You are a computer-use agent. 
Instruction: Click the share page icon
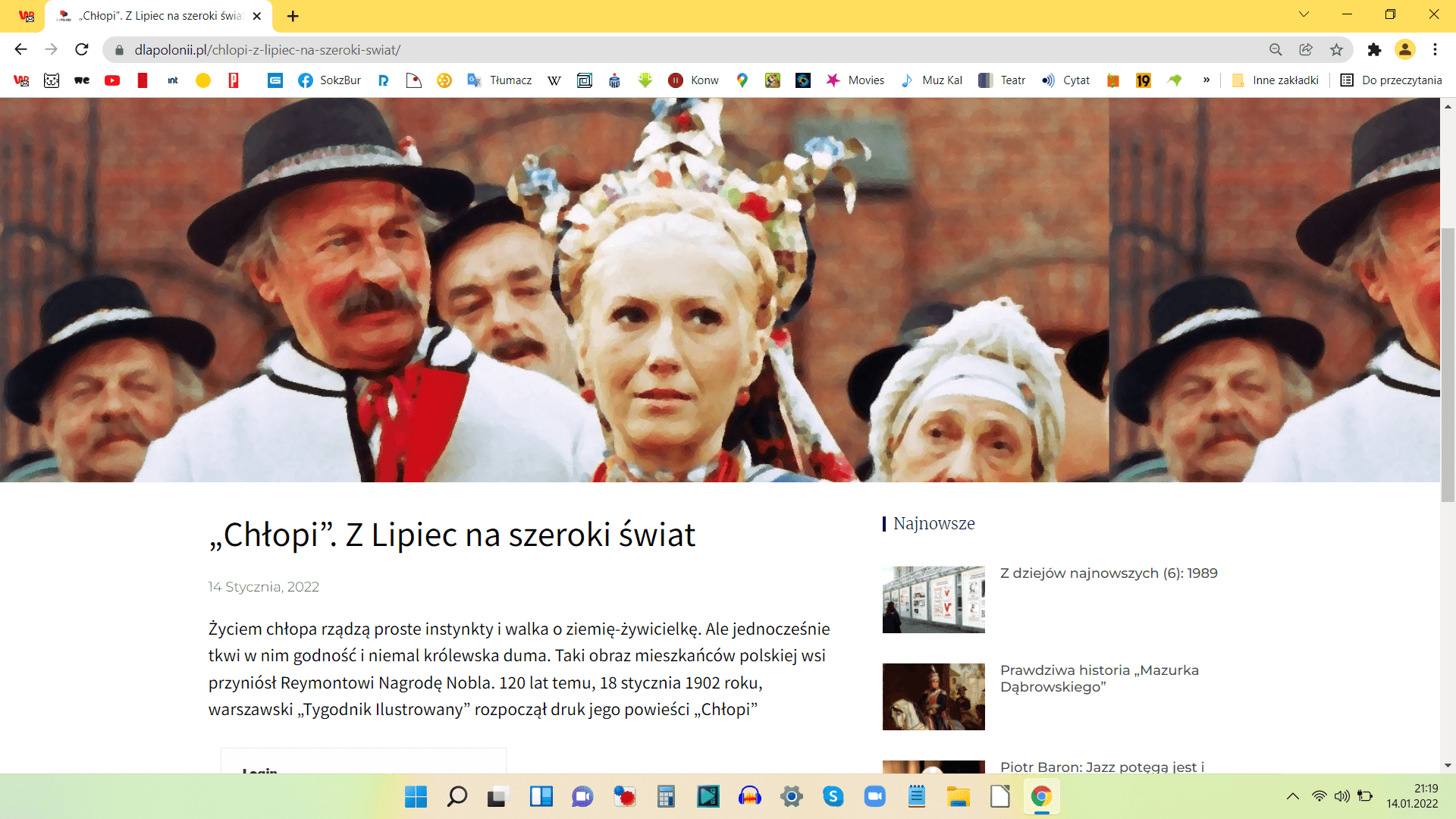(x=1306, y=49)
